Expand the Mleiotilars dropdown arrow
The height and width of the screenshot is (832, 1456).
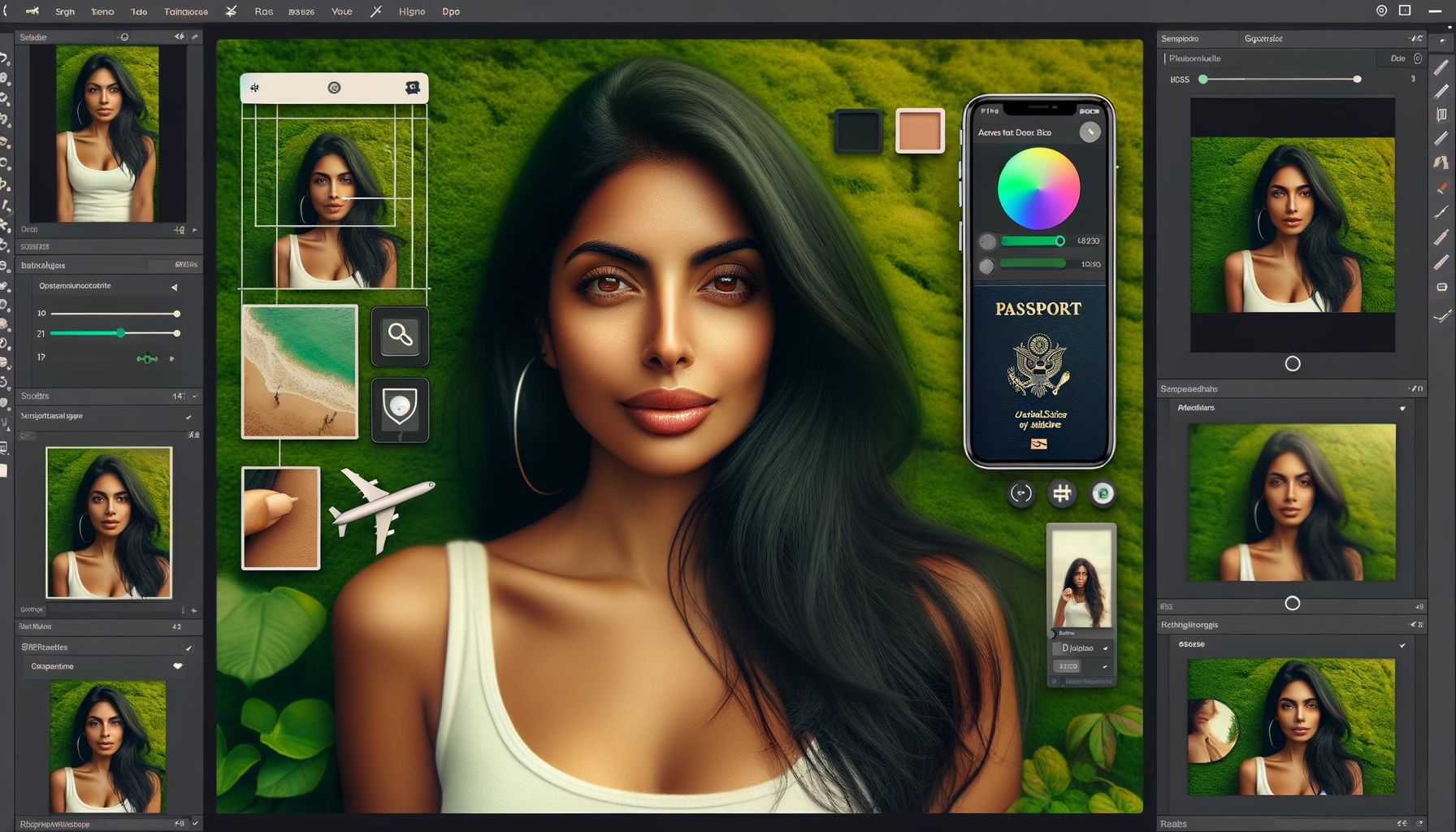[x=1402, y=409]
